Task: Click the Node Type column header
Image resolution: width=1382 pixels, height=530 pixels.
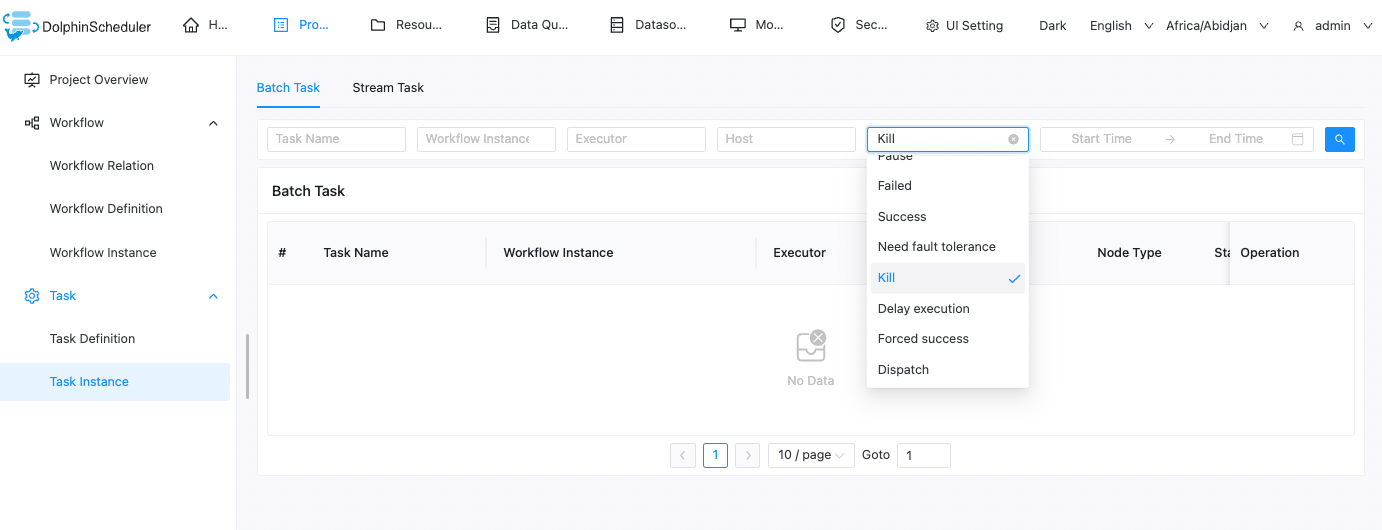Action: coord(1129,253)
